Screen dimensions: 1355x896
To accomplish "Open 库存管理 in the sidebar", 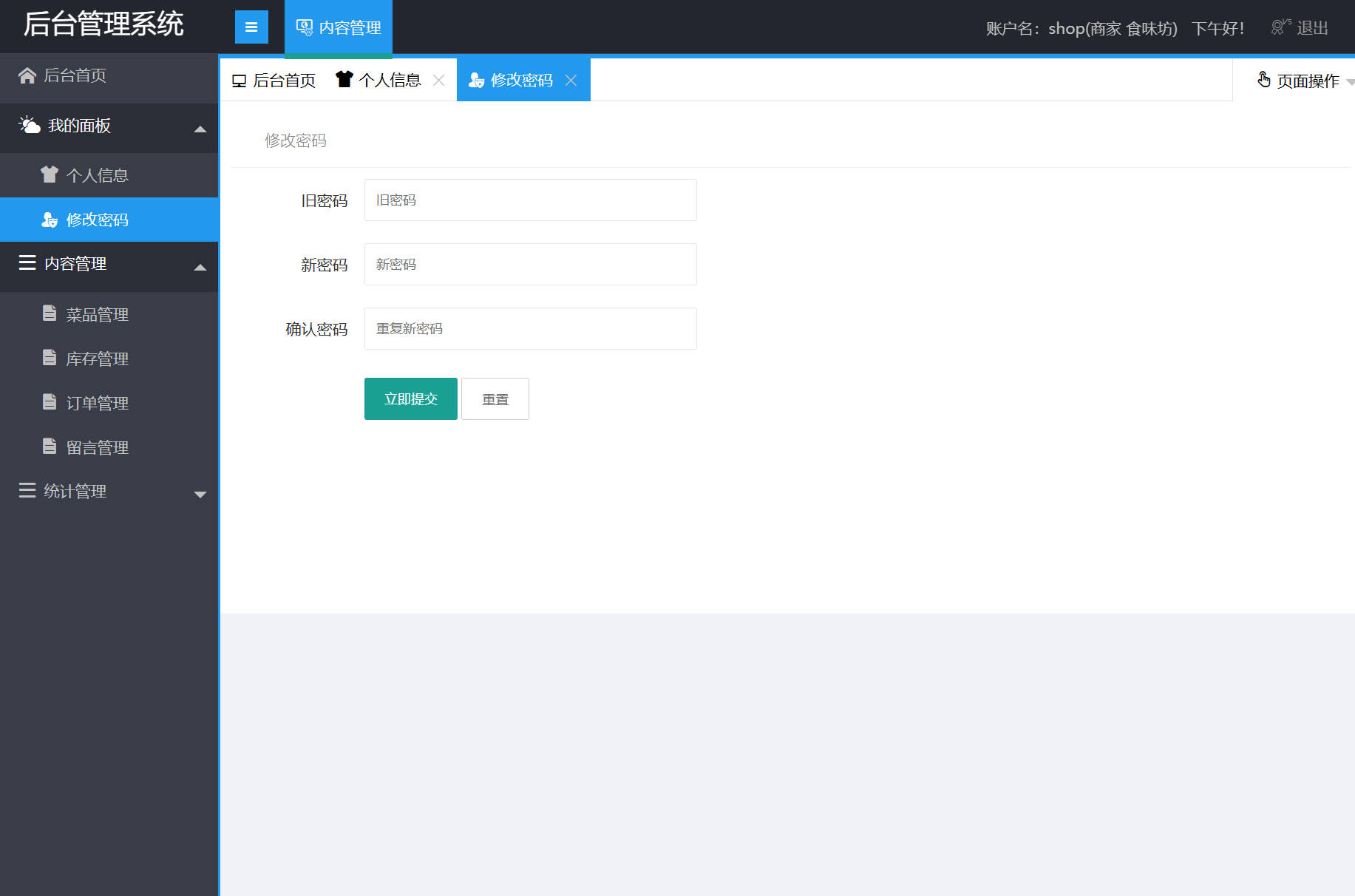I will [109, 359].
